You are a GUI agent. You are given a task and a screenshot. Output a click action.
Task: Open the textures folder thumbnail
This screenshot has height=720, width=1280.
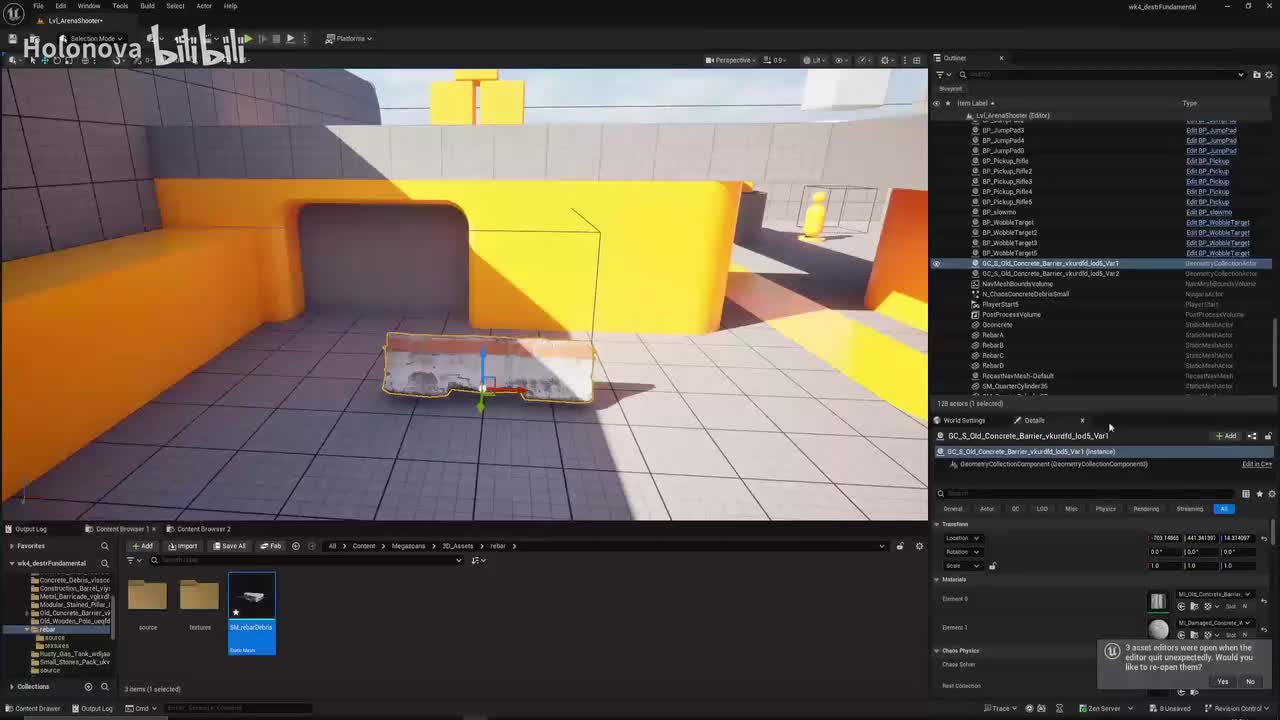(200, 596)
